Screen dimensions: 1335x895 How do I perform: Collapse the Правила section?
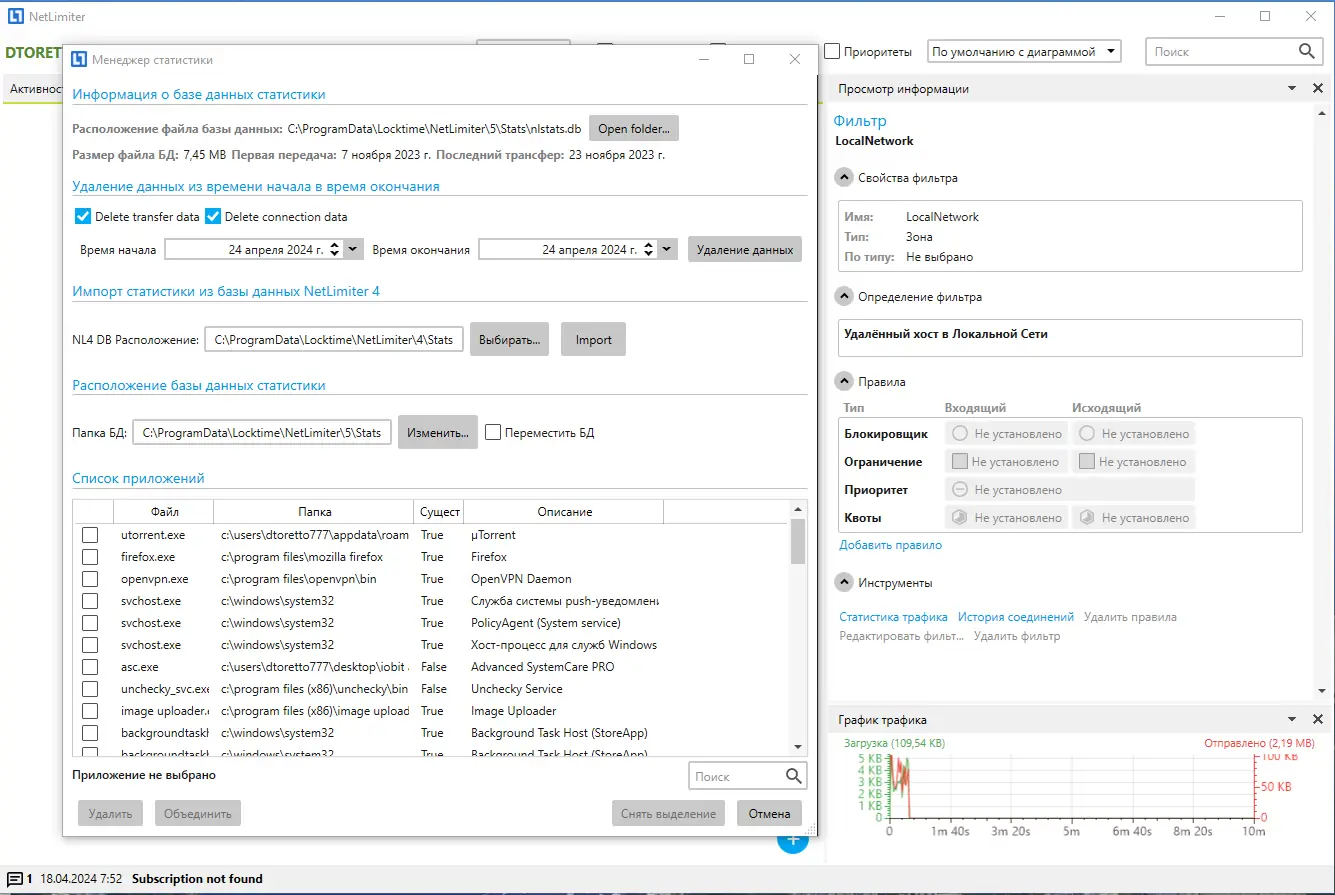coord(845,382)
